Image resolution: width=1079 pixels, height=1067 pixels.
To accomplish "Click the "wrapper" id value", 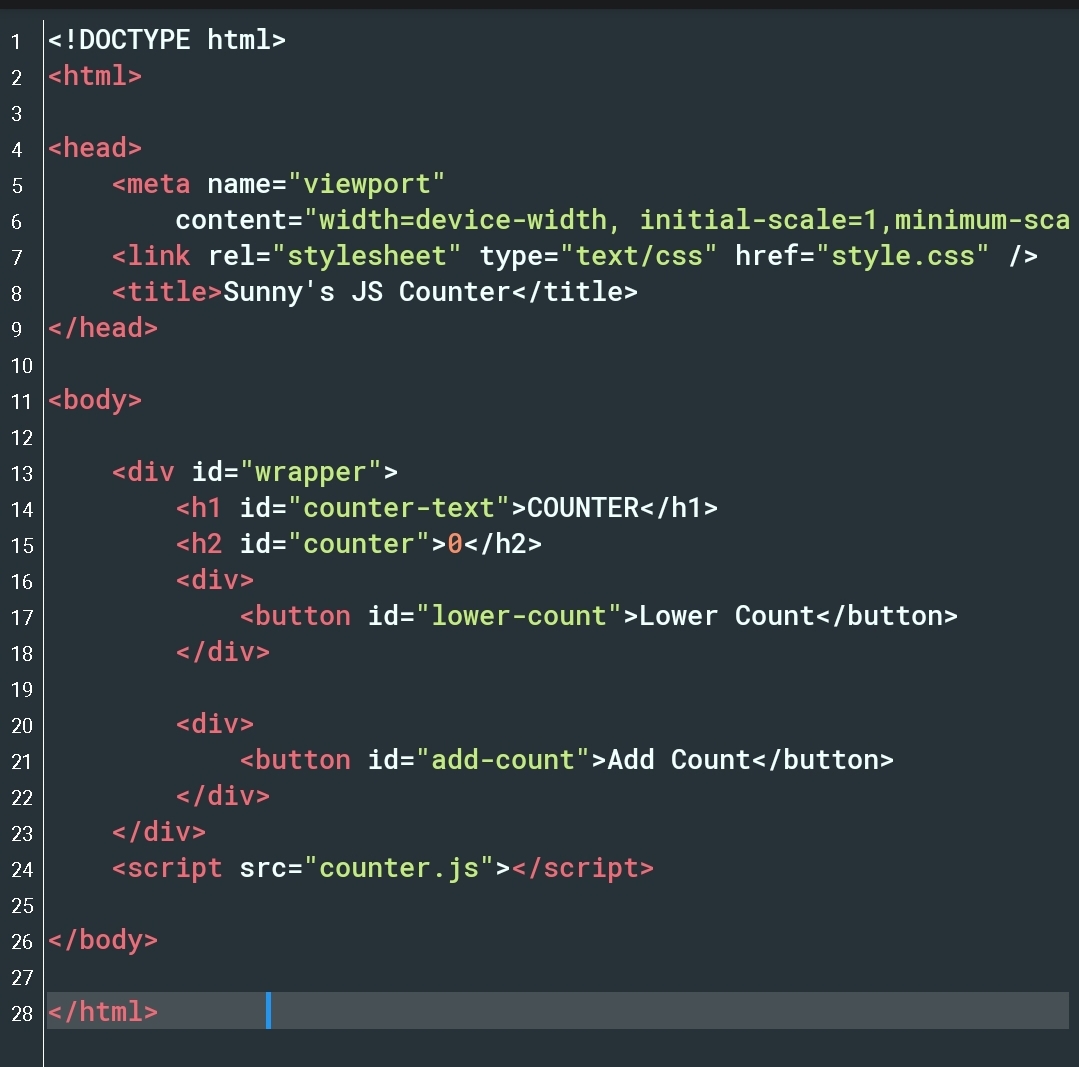I will [310, 472].
